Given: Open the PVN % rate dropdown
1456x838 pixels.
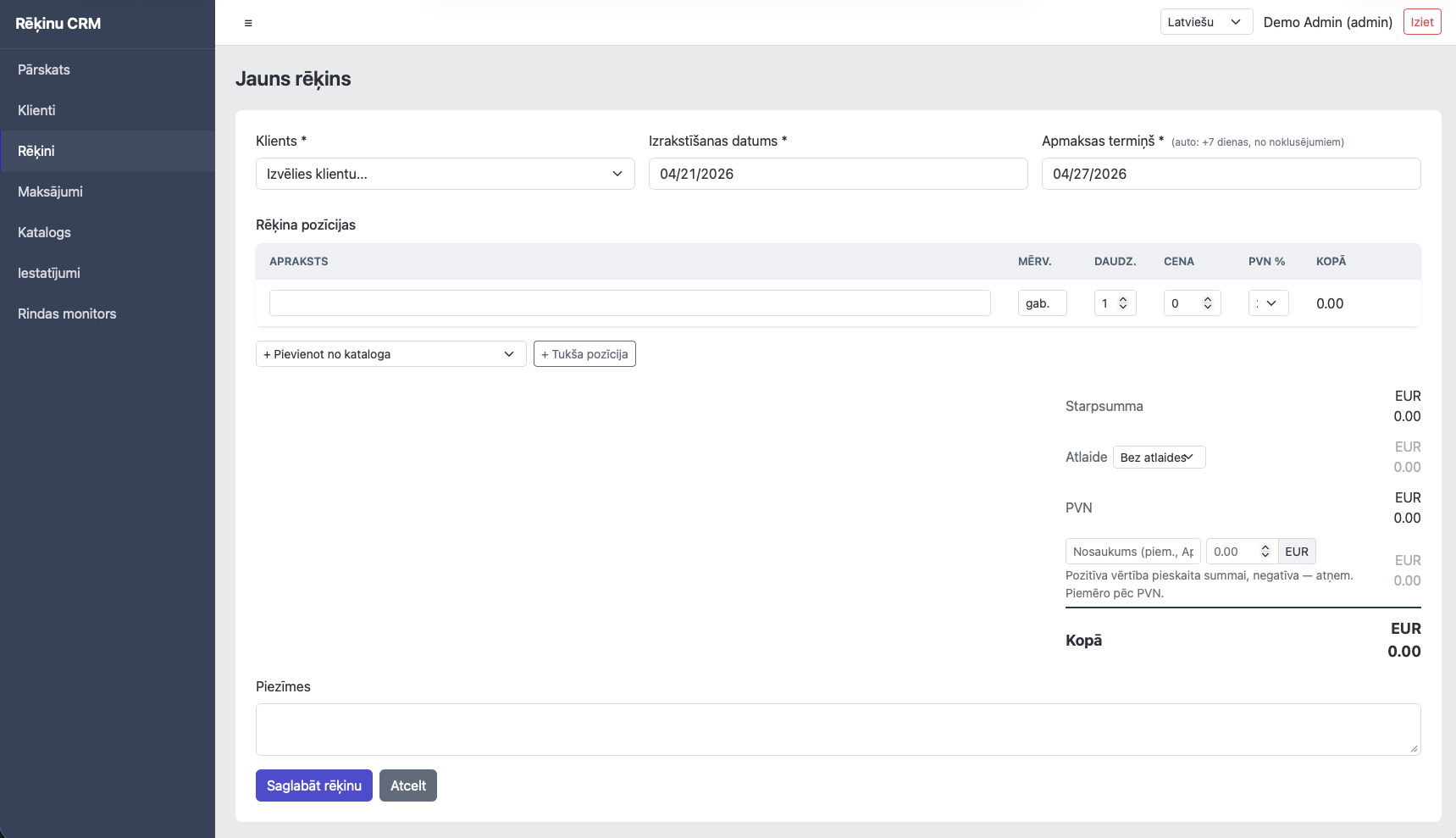Looking at the screenshot, I should [x=1268, y=303].
